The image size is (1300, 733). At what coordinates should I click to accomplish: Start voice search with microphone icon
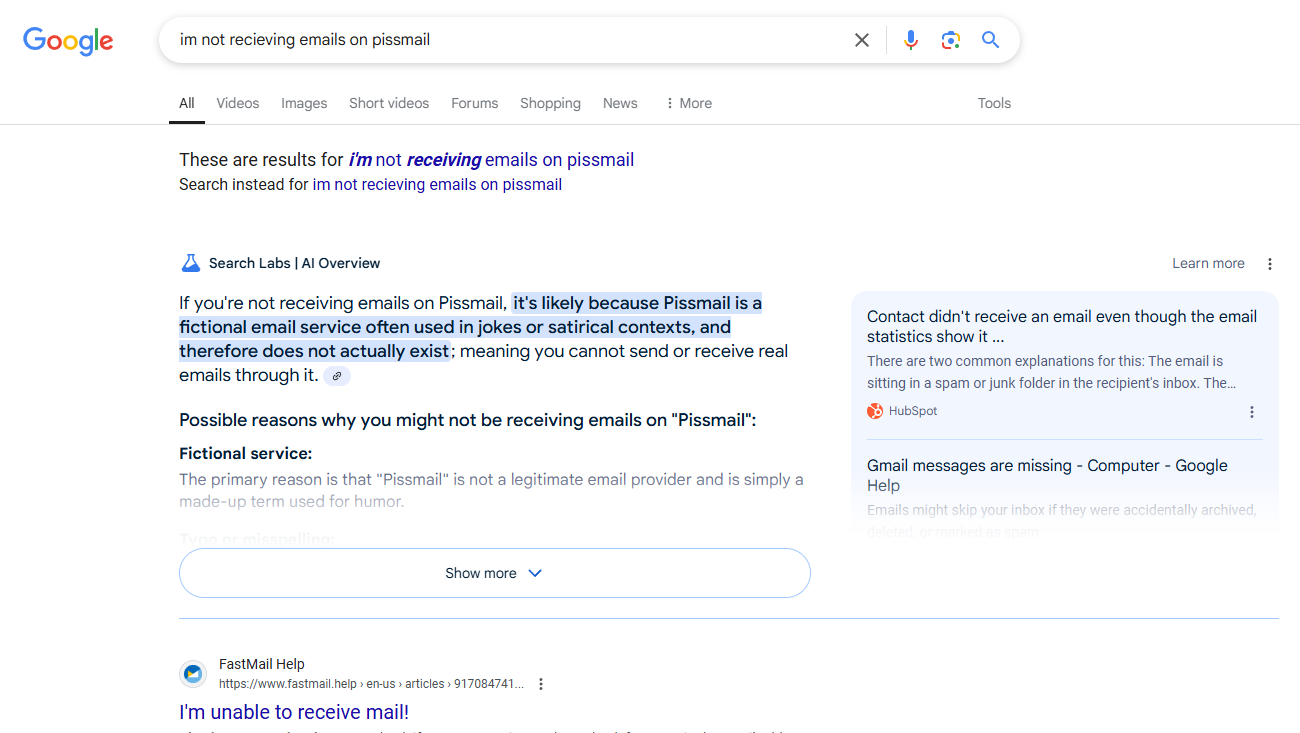pos(910,40)
